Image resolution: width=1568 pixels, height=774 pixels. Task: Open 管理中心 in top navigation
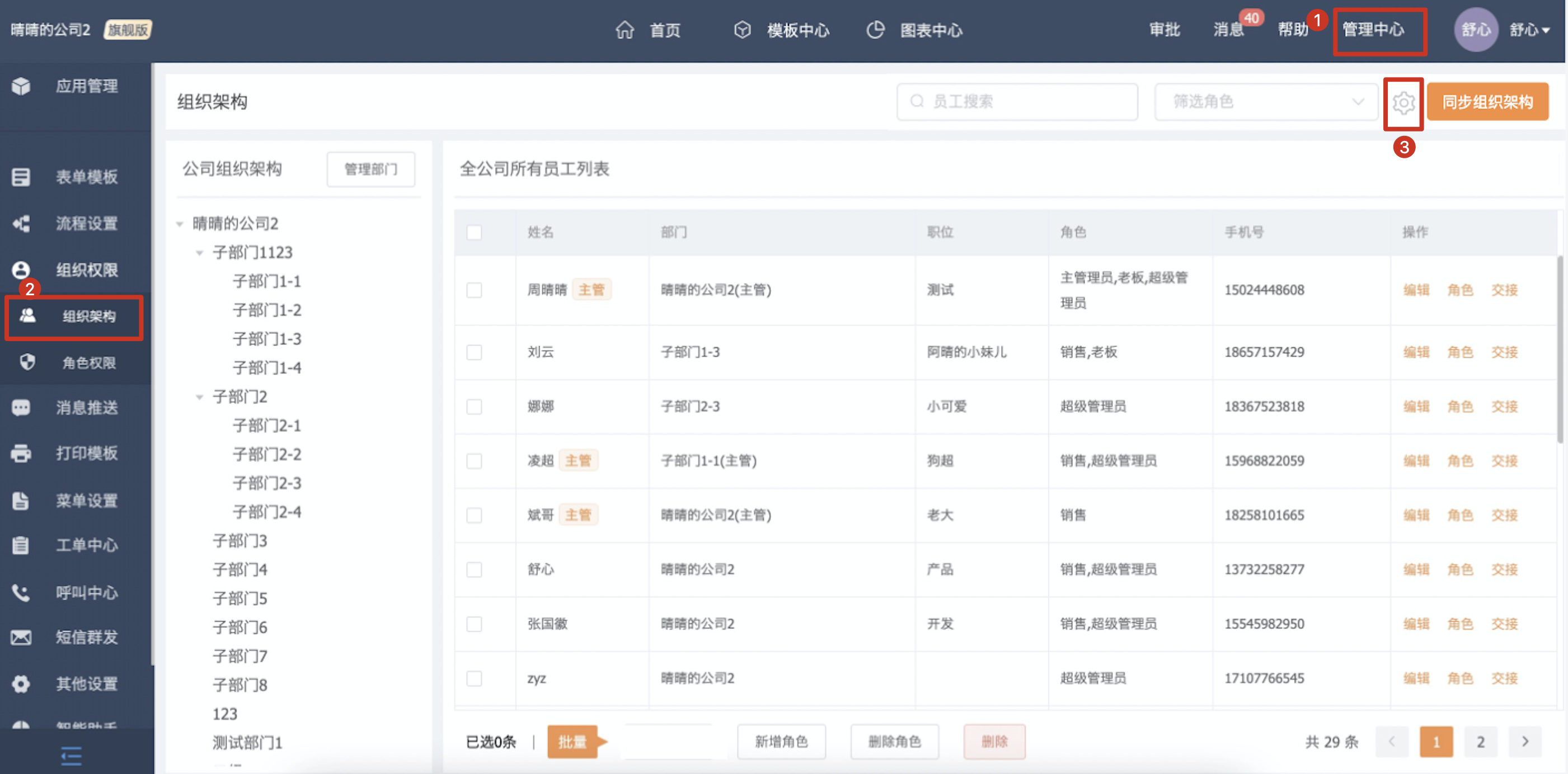[1373, 30]
